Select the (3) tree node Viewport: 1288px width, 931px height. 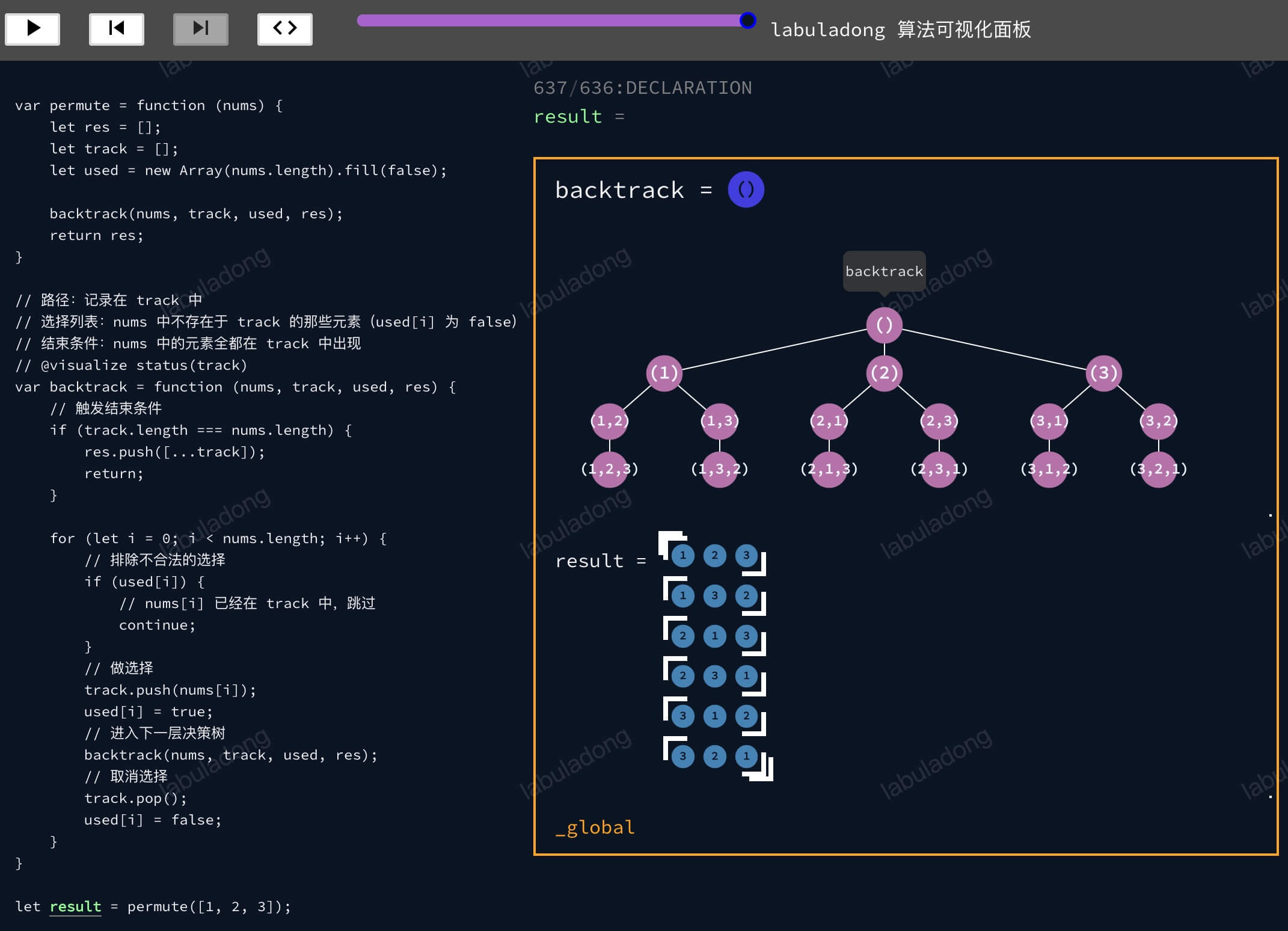pos(1104,373)
